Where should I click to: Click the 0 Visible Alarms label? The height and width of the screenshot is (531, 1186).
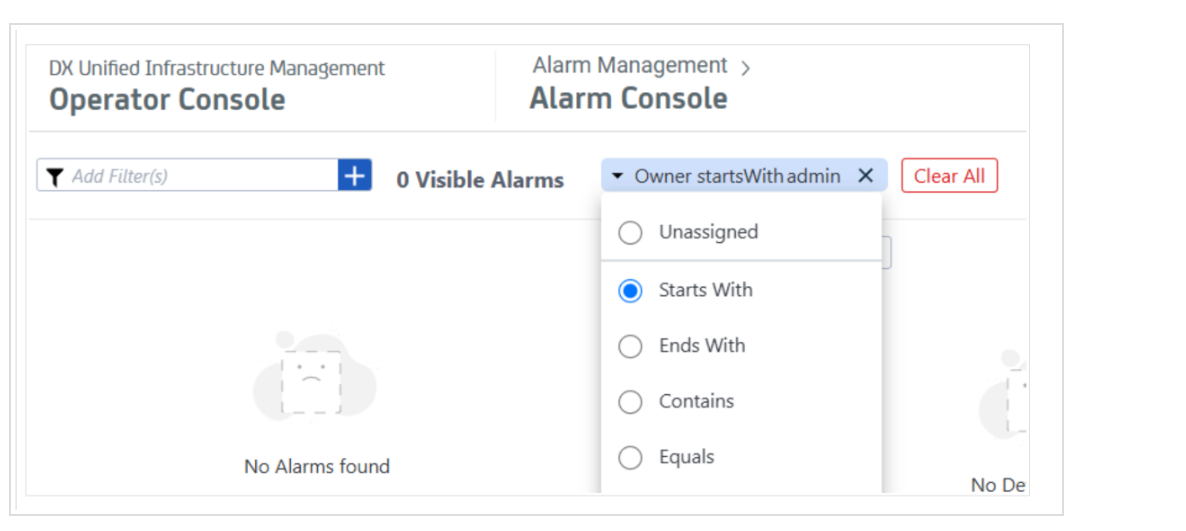tap(480, 180)
